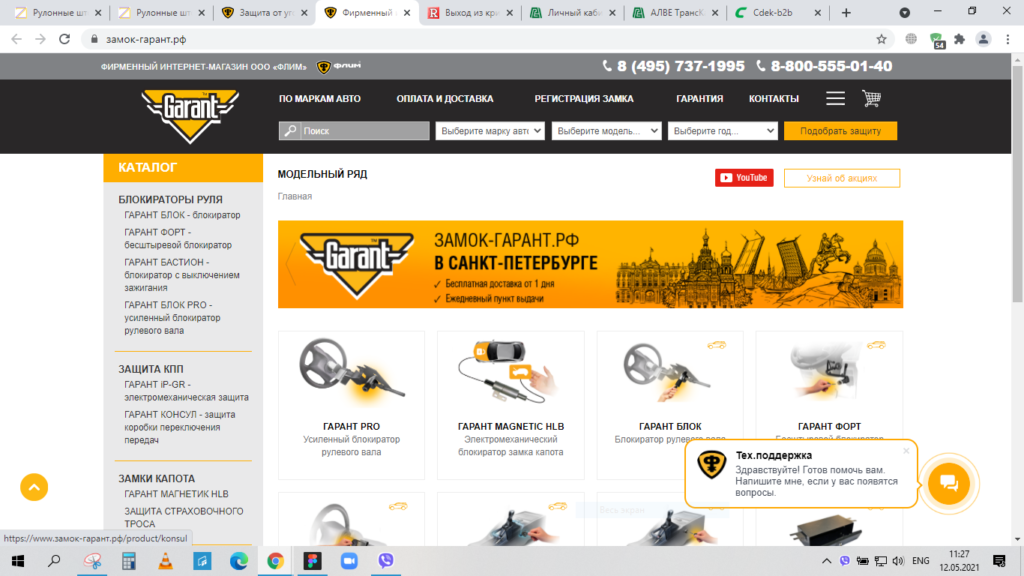Open Viber from taskbar

pos(386,561)
